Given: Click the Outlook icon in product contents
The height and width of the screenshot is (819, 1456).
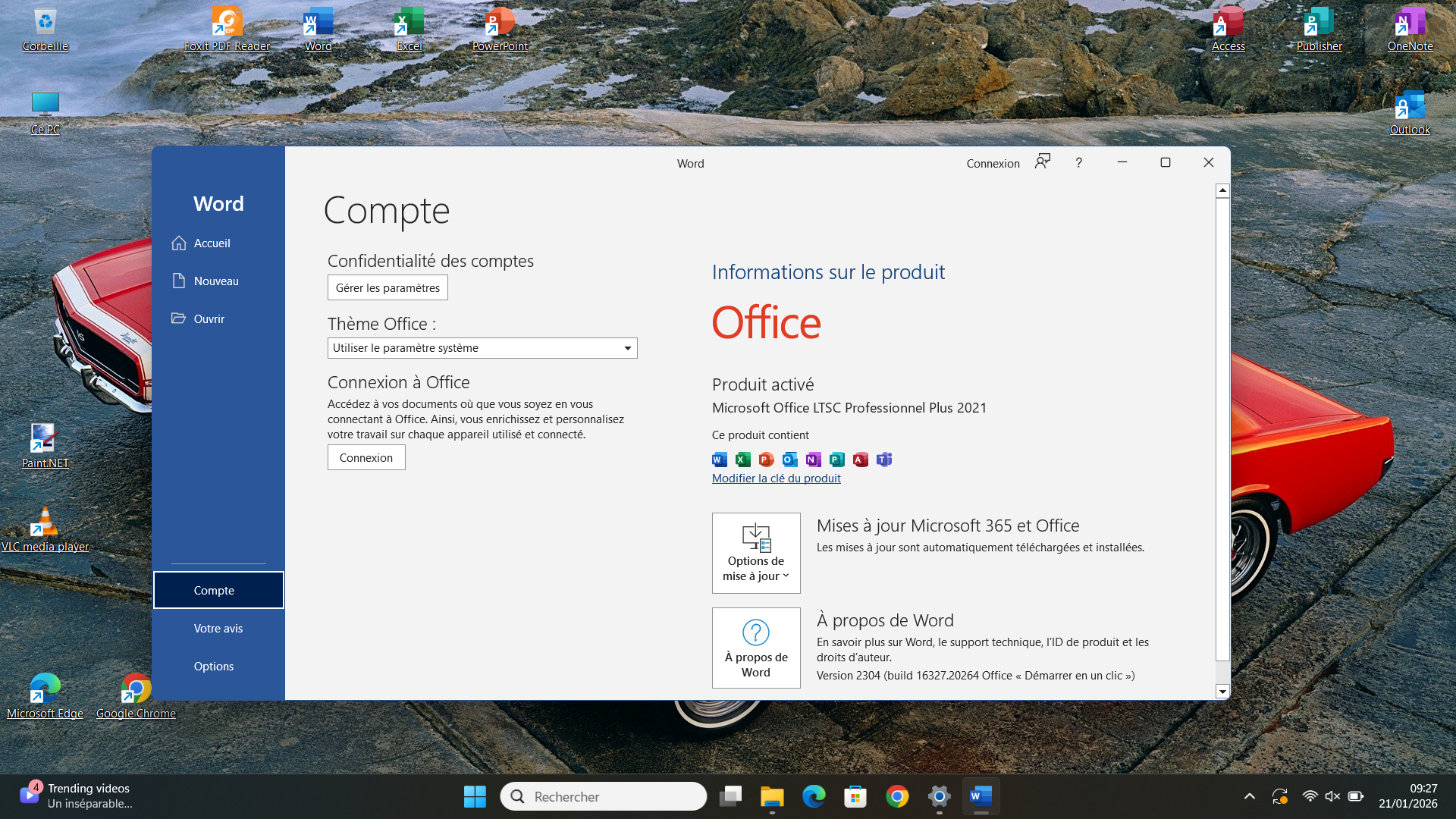Looking at the screenshot, I should (x=790, y=460).
